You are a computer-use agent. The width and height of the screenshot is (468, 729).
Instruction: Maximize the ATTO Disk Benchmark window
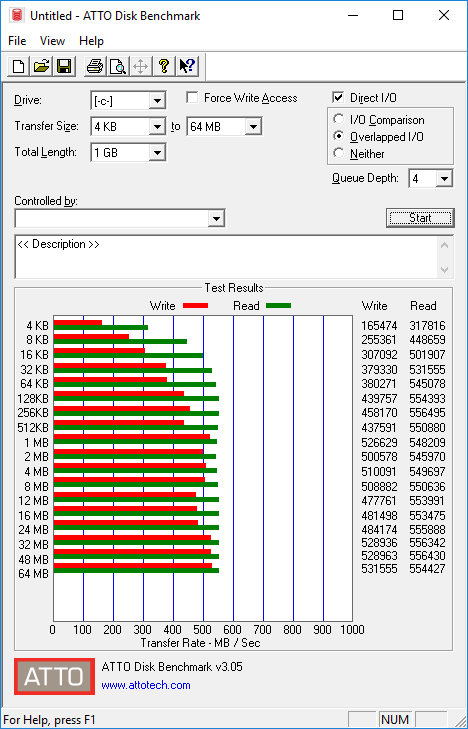pyautogui.click(x=398, y=15)
